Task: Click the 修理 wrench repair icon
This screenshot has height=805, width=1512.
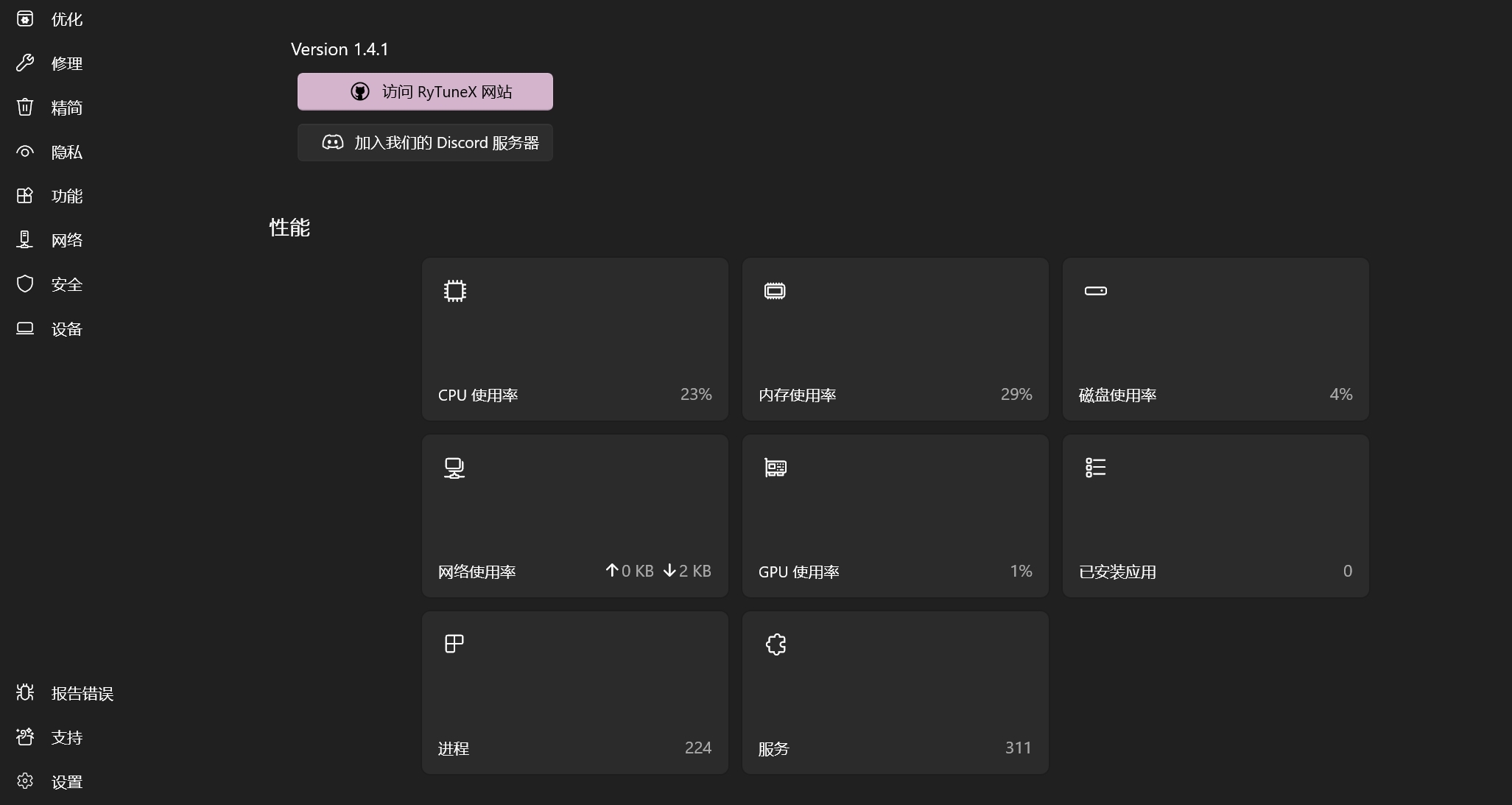Action: [25, 63]
